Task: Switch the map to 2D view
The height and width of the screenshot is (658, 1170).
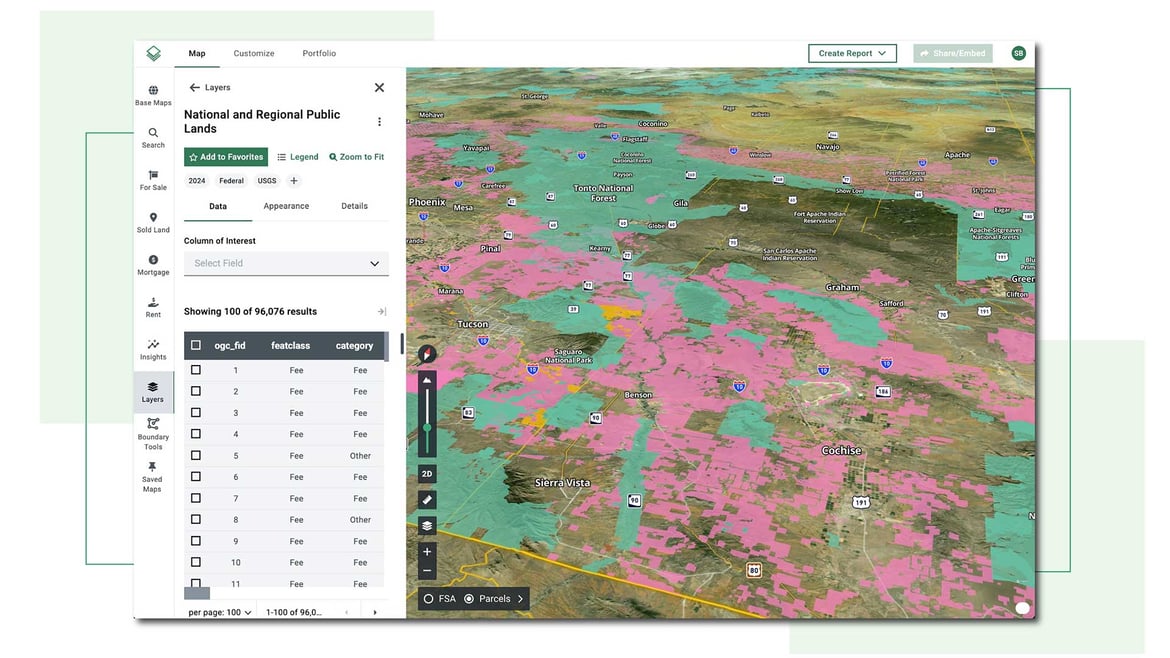Action: pos(426,473)
